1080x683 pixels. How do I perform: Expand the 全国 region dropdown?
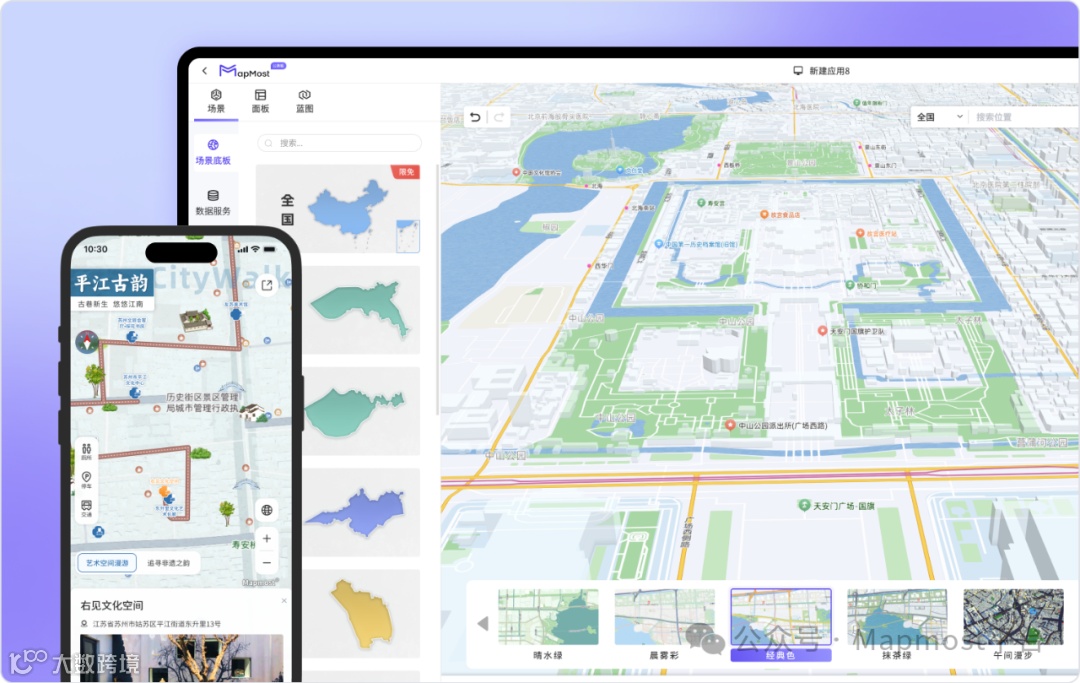pyautogui.click(x=939, y=117)
